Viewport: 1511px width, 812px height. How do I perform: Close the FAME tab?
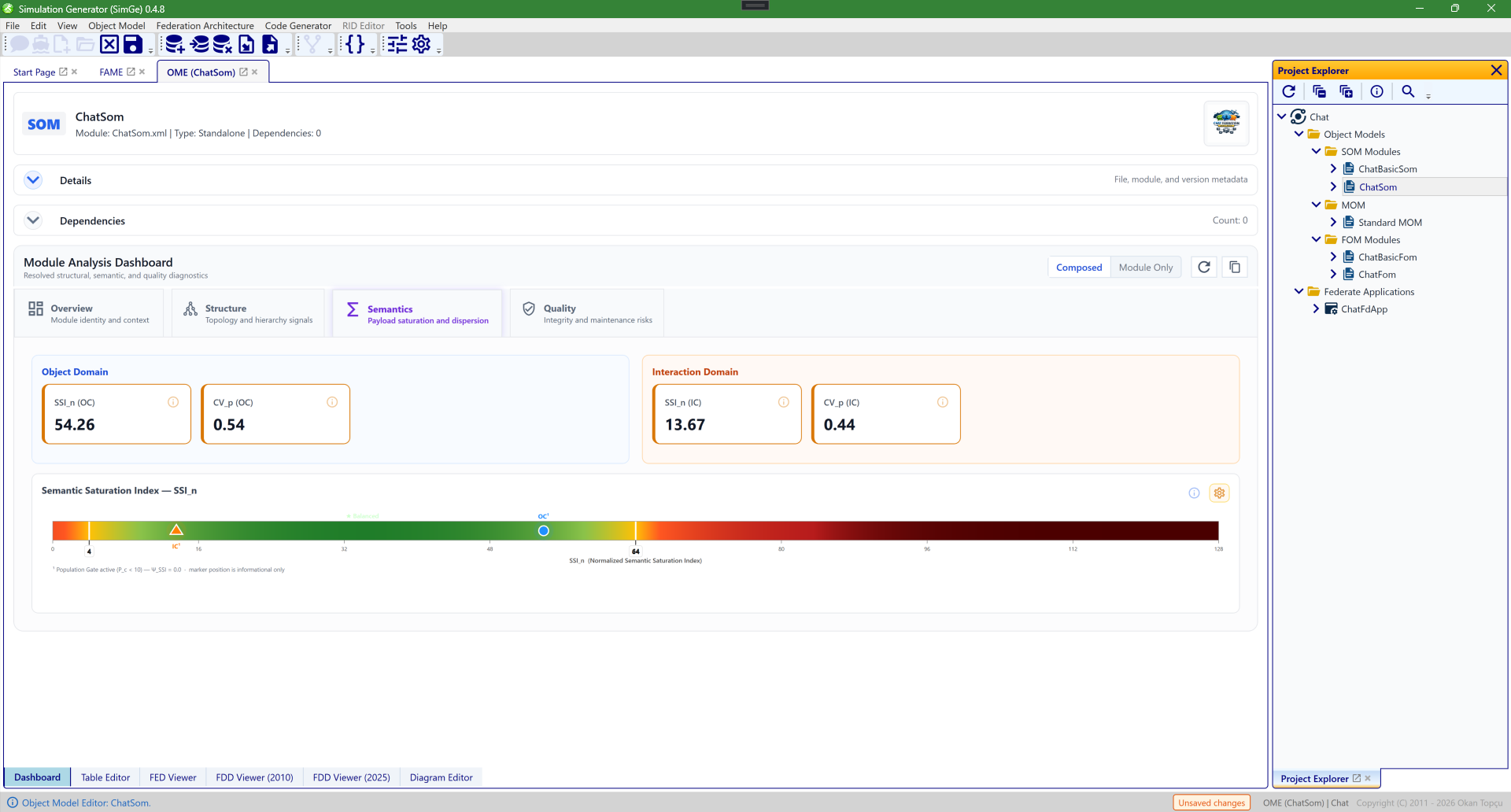tap(142, 72)
